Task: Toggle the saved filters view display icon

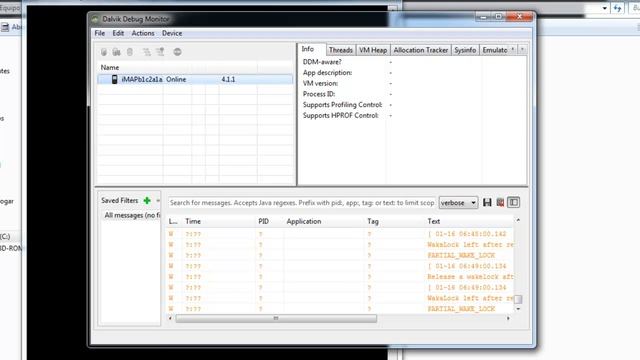Action: pos(513,202)
